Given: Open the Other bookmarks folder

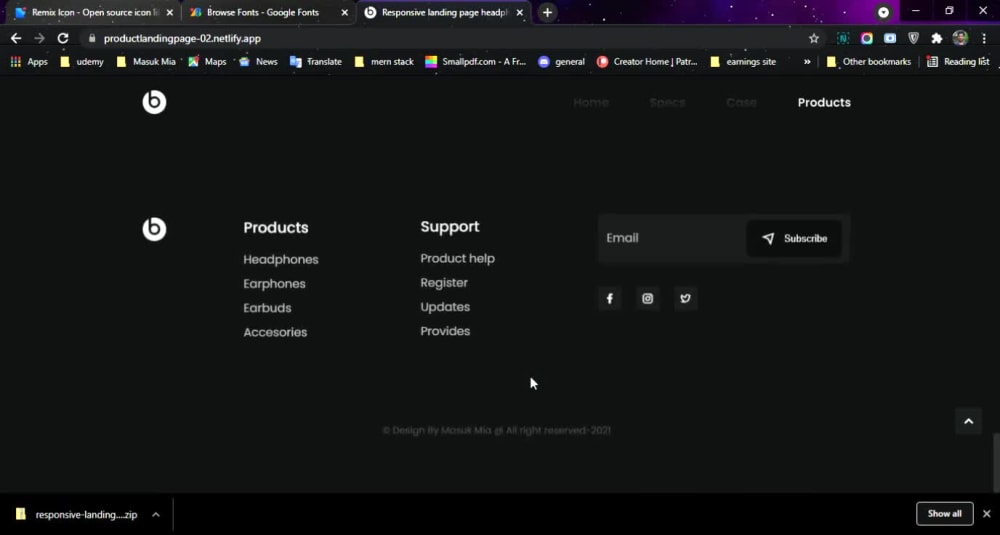Looking at the screenshot, I should click(x=869, y=62).
